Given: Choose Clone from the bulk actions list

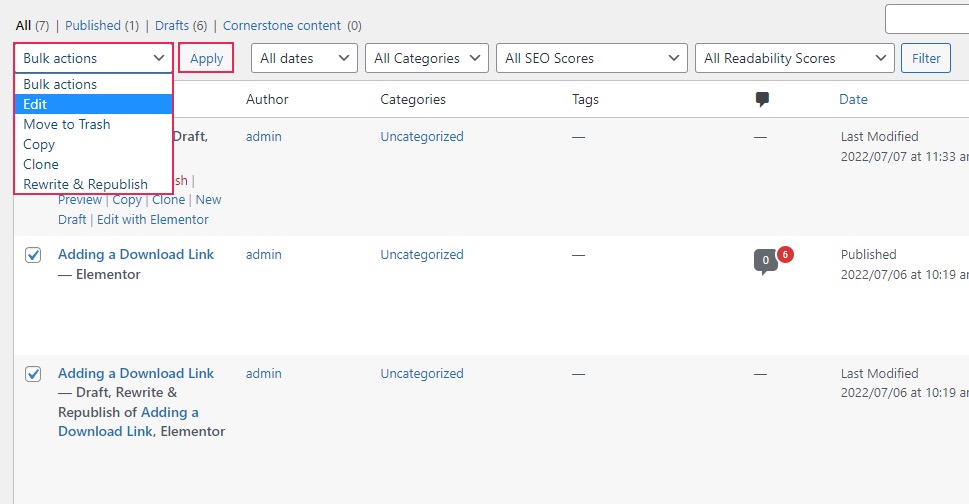Looking at the screenshot, I should pos(93,164).
